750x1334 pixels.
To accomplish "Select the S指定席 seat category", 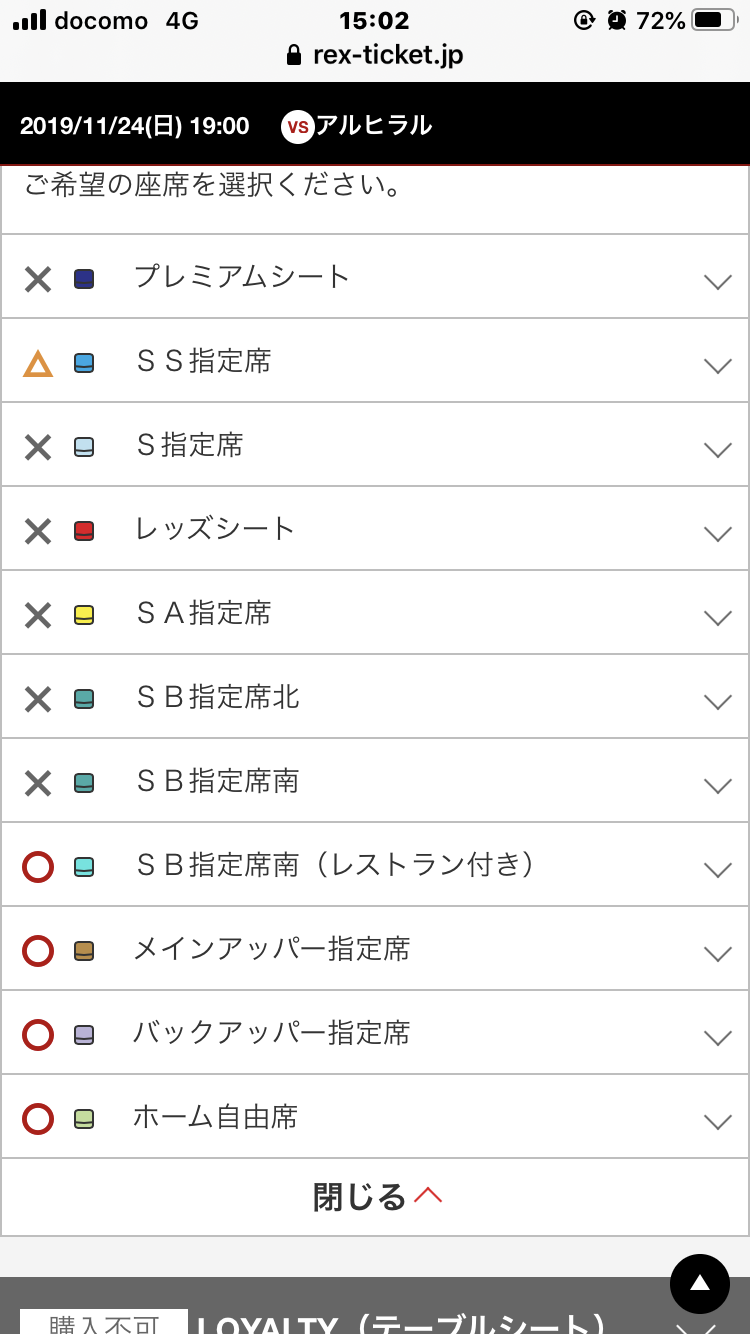I will pyautogui.click(x=190, y=445).
